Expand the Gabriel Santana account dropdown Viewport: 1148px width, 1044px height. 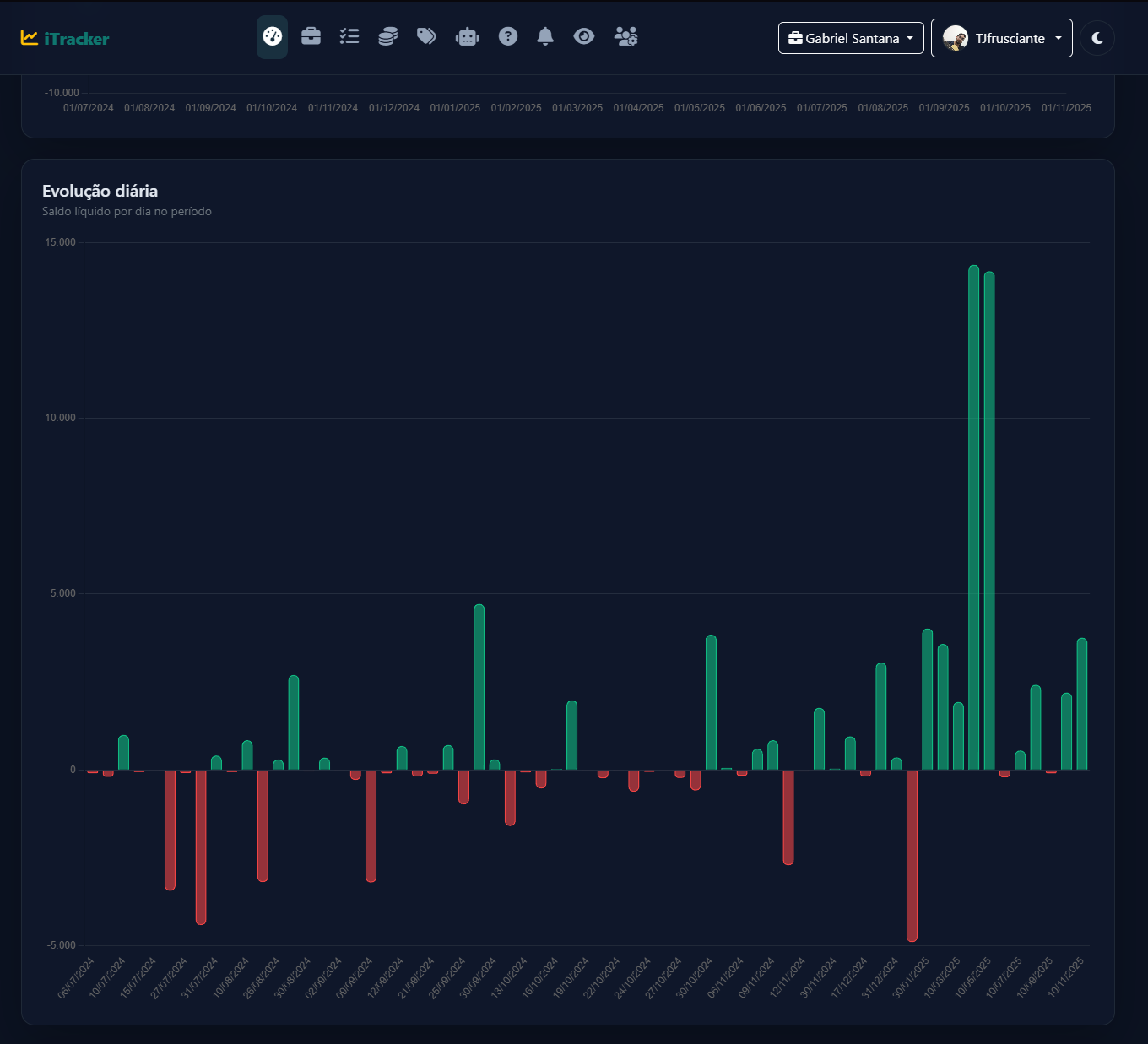tap(850, 38)
